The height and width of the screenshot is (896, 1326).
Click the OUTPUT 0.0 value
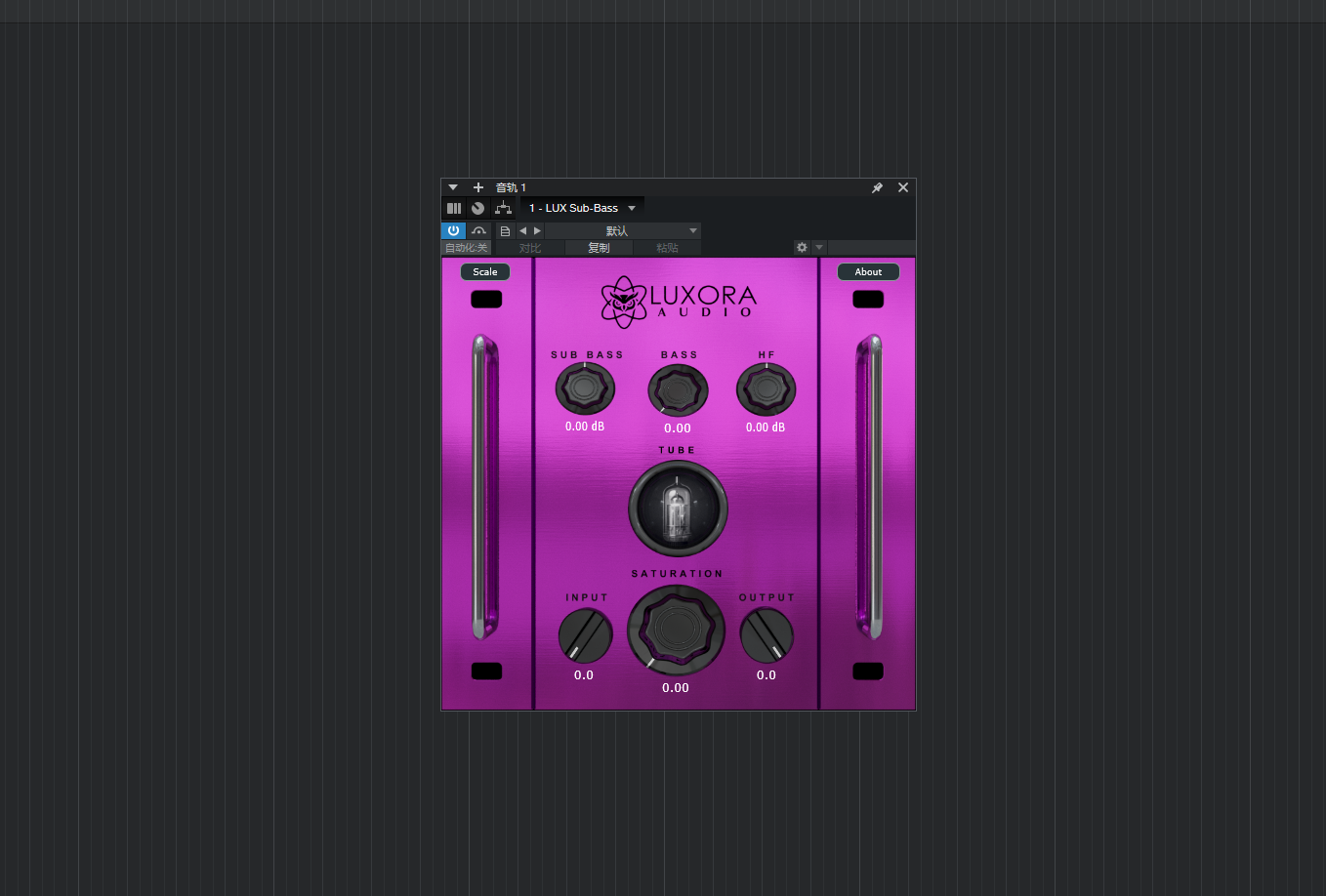[767, 675]
